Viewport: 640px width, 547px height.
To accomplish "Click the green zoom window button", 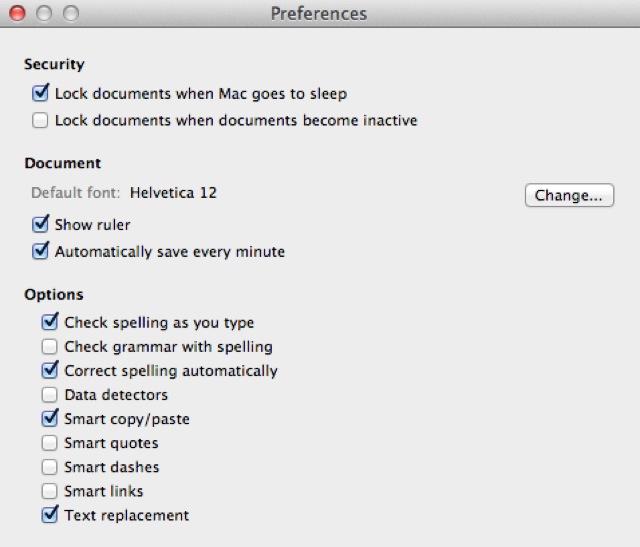I will click(71, 14).
